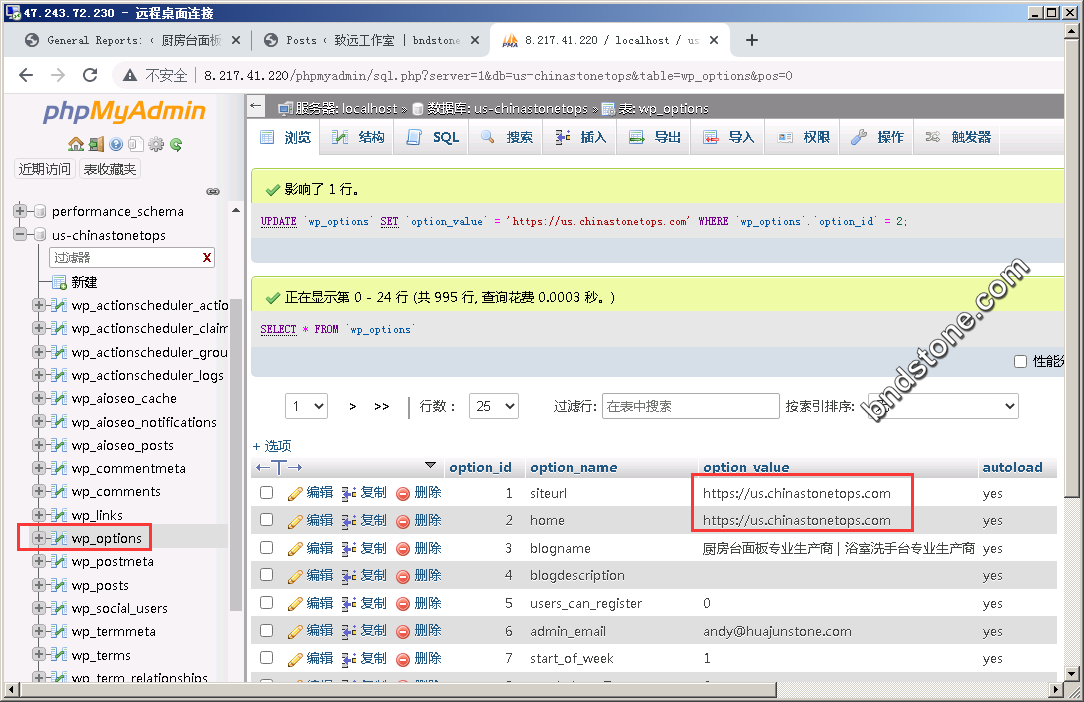Viewport: 1084px width, 702px height.
Task: Tick checkbox for users_can_register row
Action: click(x=266, y=602)
